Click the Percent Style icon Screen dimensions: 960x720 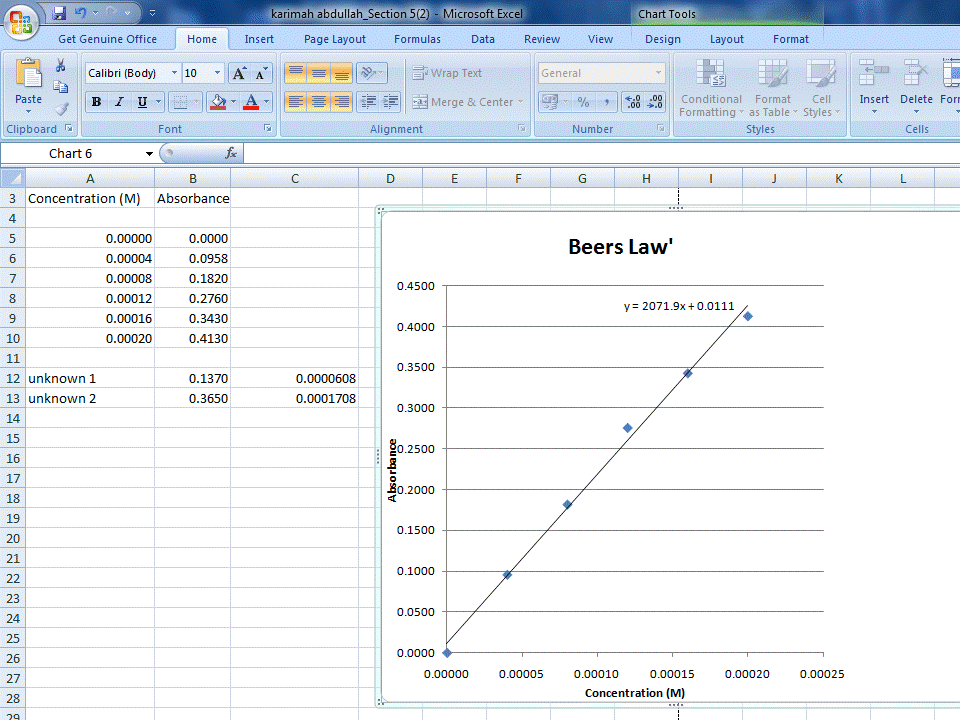pos(583,102)
